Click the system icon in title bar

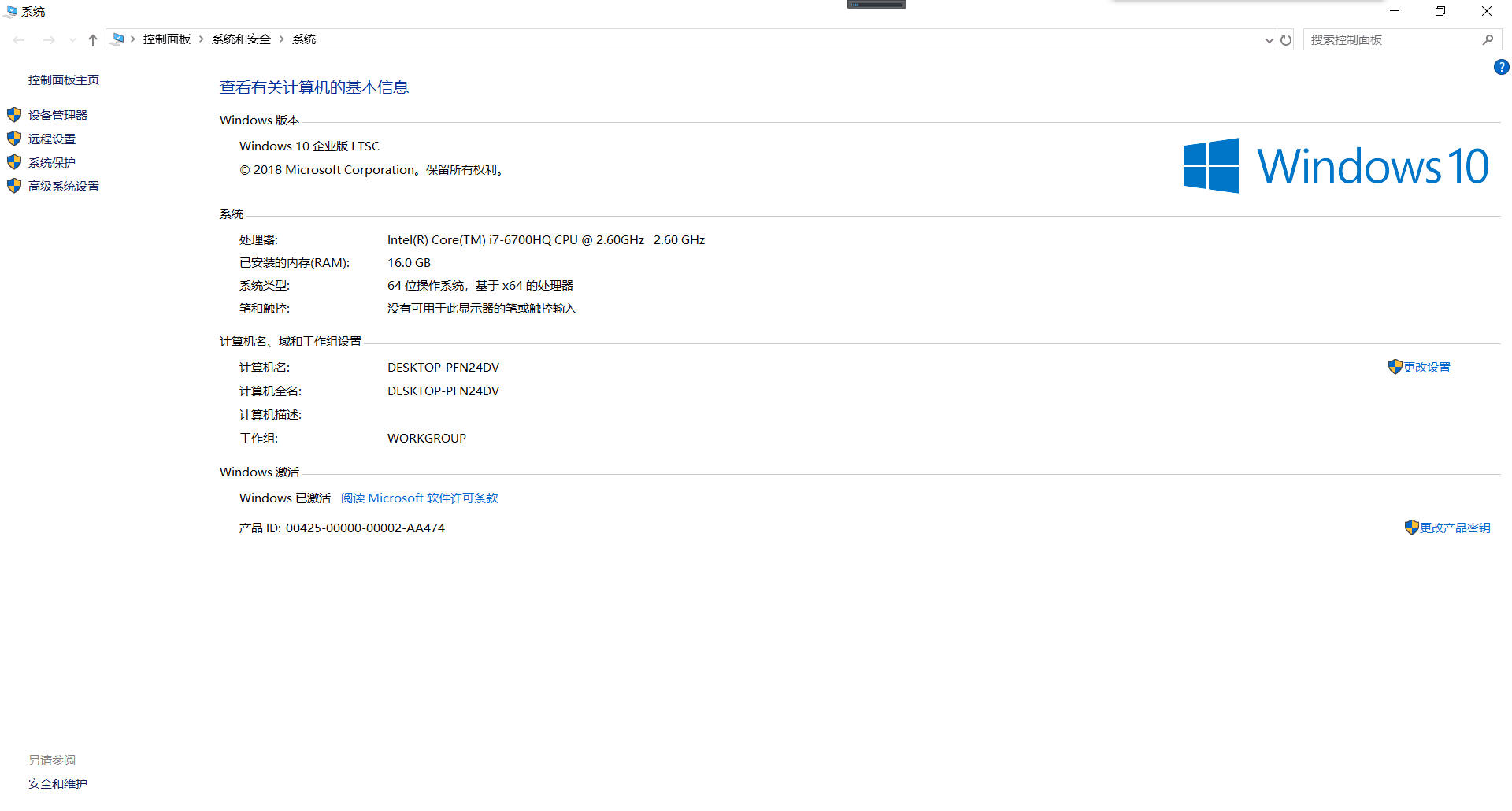(x=11, y=11)
